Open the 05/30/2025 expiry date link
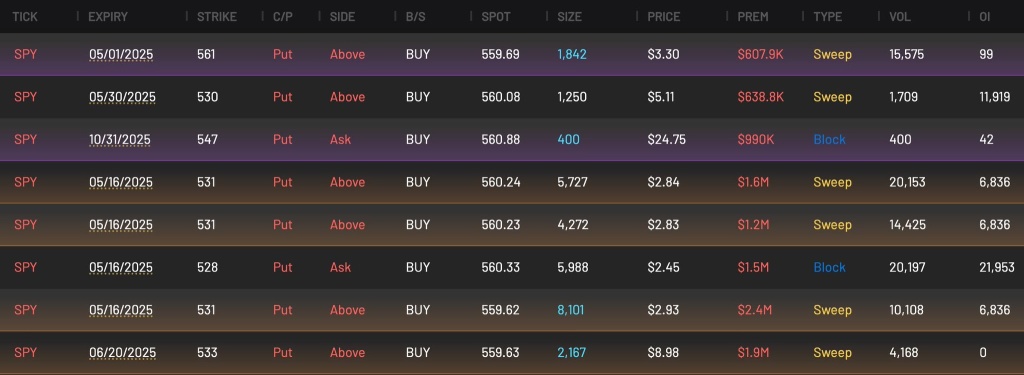 coord(122,97)
